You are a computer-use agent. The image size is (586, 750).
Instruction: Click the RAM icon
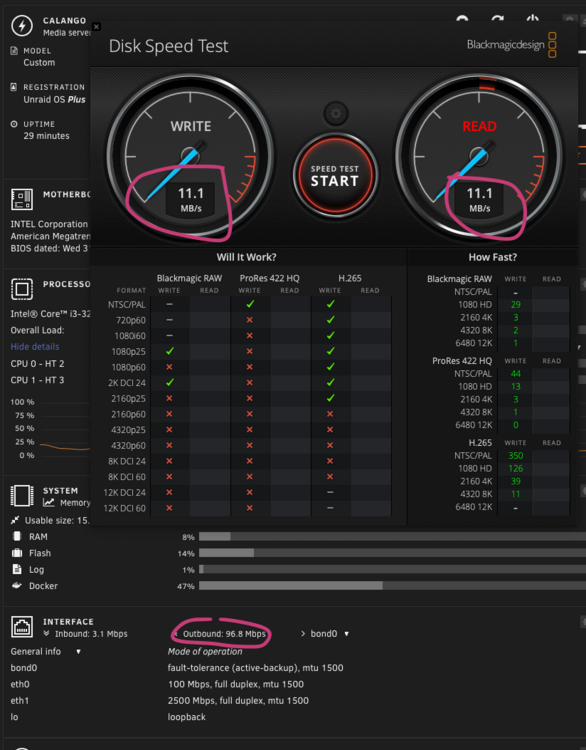[x=17, y=536]
